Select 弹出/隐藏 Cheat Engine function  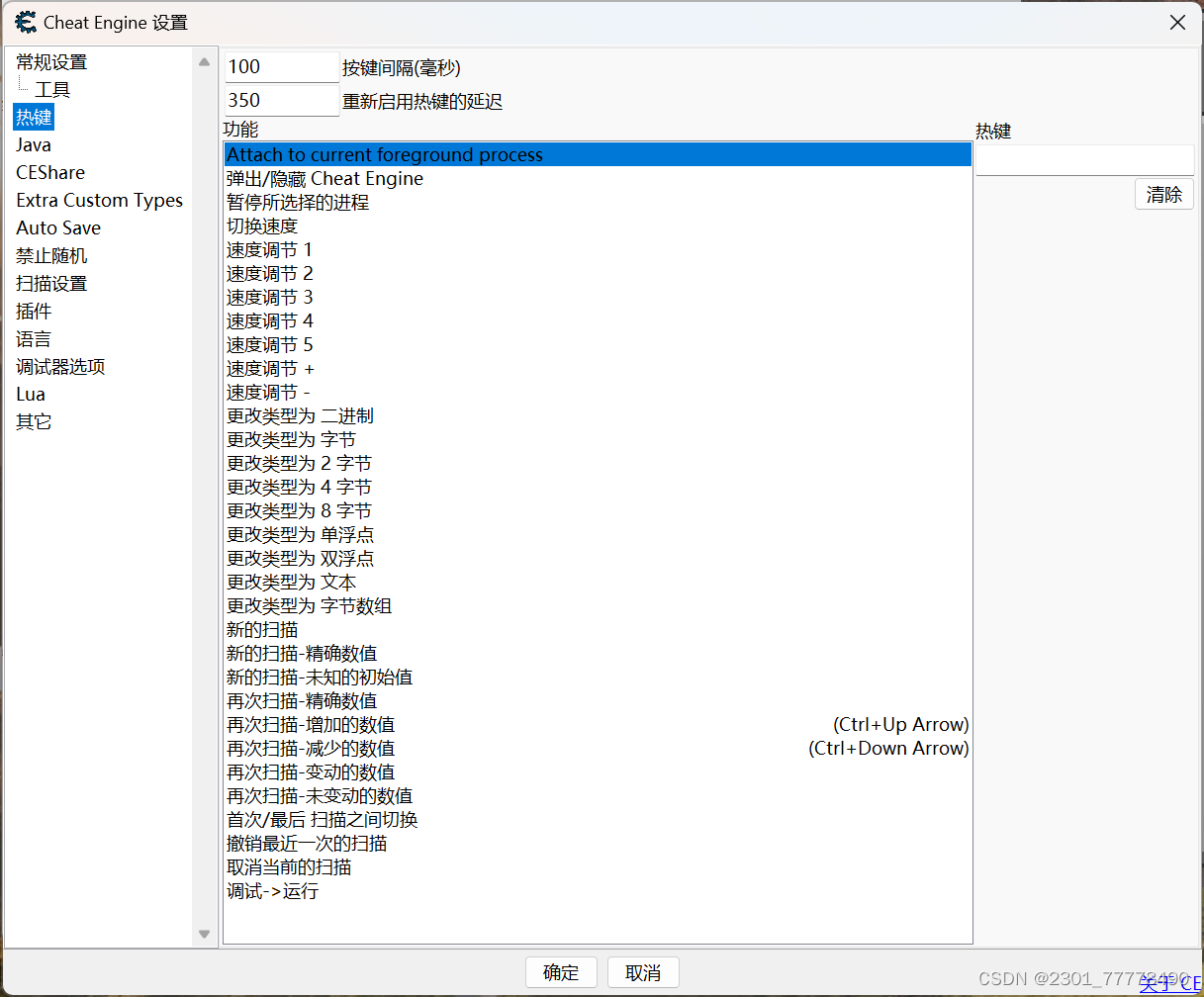click(598, 179)
